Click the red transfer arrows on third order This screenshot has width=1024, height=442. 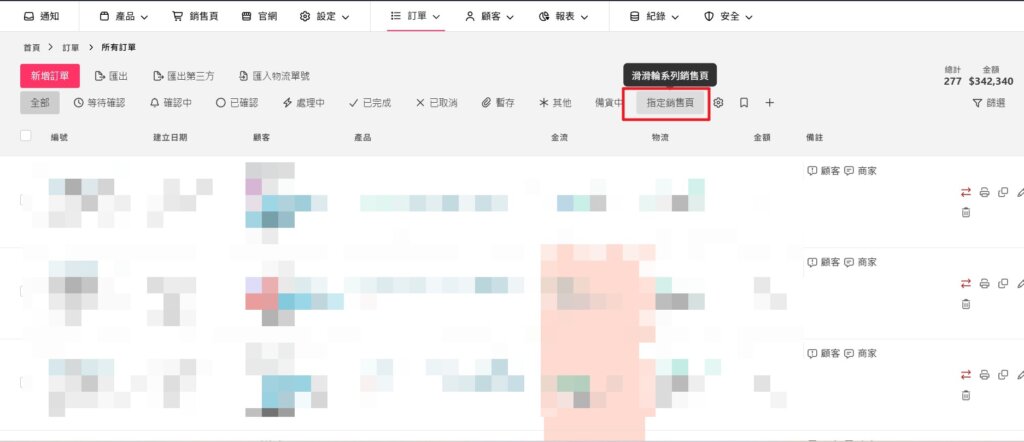coord(966,375)
